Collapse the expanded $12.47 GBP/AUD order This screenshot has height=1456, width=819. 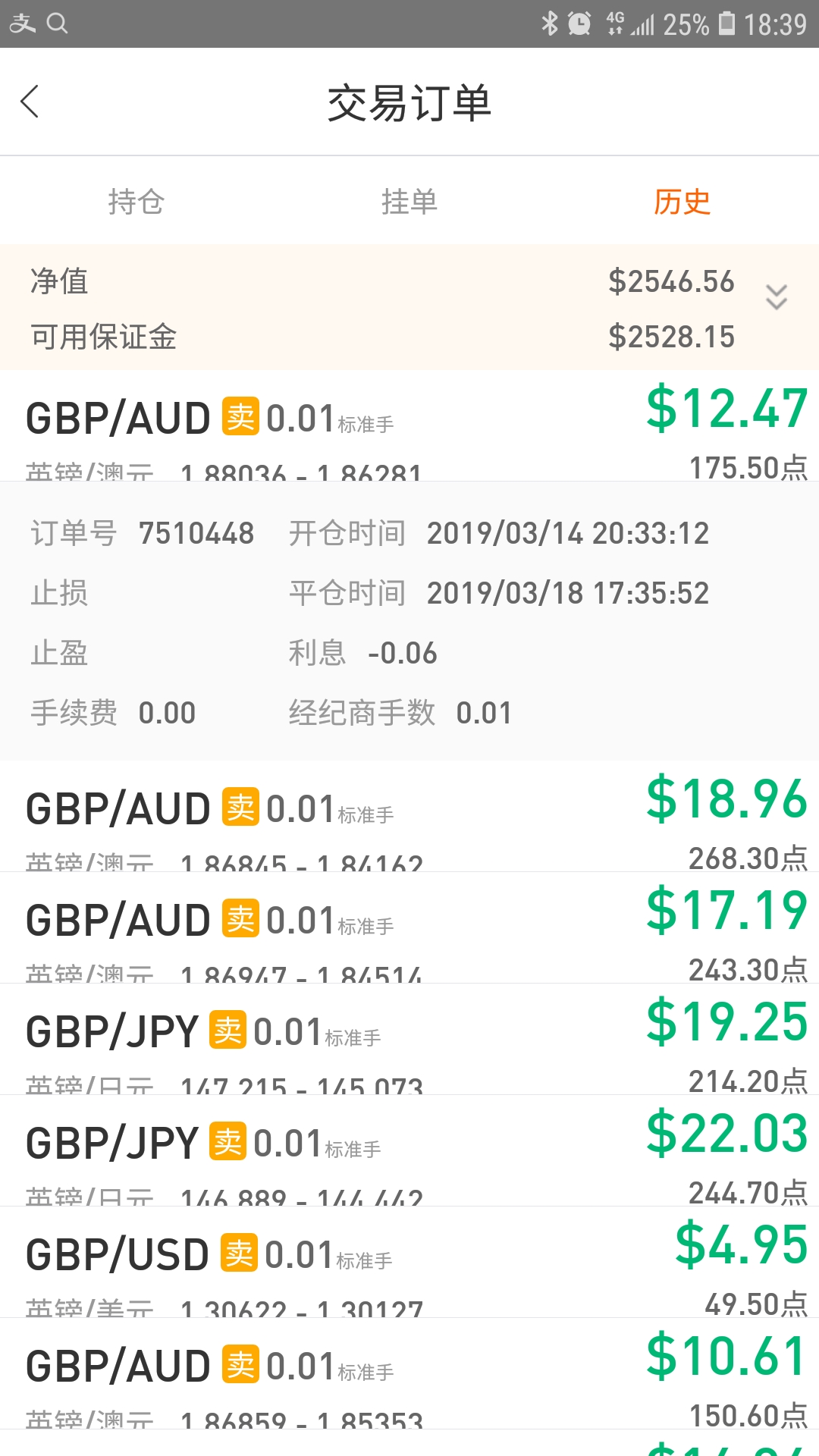[x=409, y=426]
